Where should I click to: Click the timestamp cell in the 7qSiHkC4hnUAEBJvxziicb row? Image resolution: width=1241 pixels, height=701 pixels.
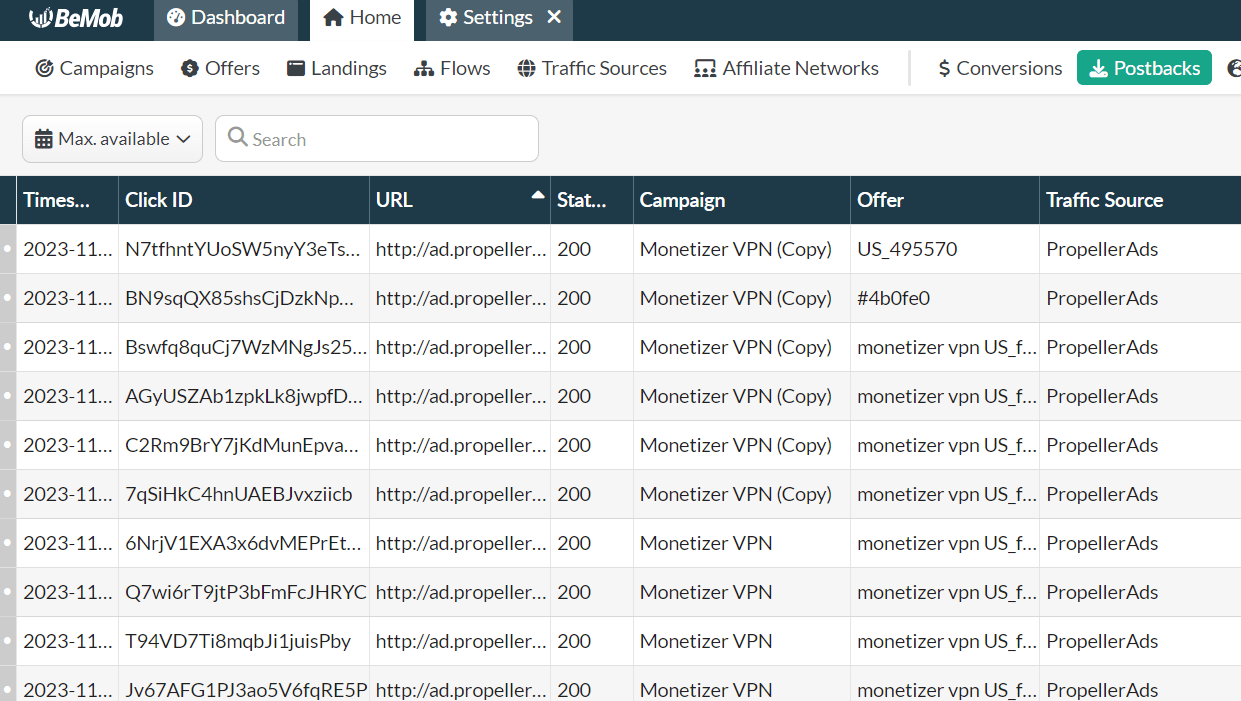[67, 494]
